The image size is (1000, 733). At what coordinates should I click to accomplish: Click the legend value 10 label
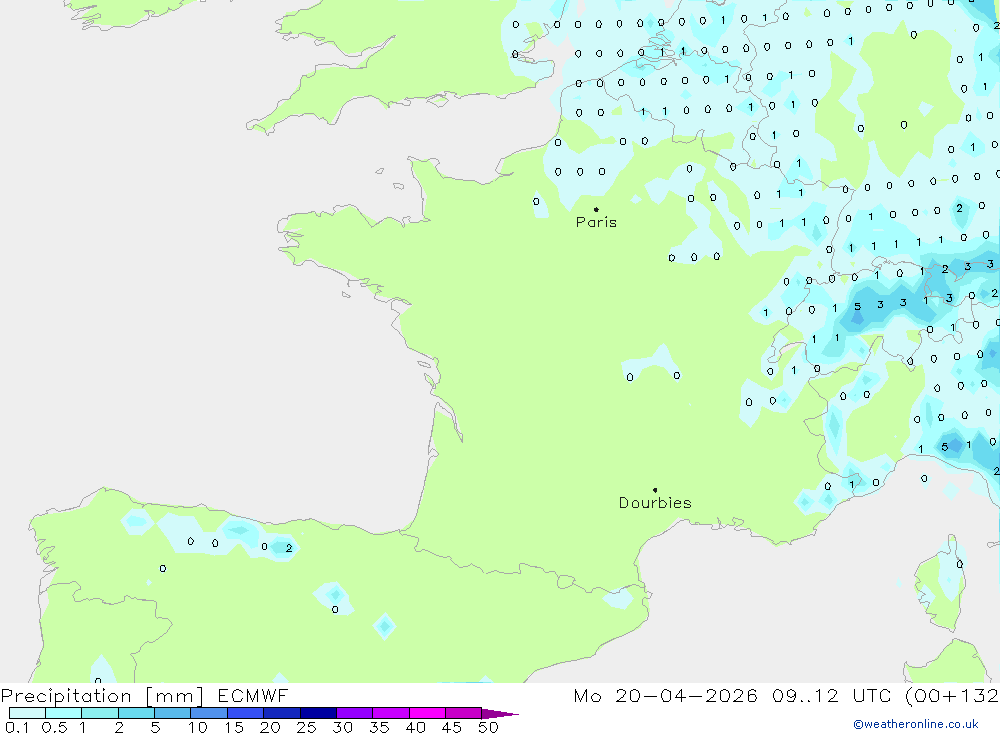[198, 727]
